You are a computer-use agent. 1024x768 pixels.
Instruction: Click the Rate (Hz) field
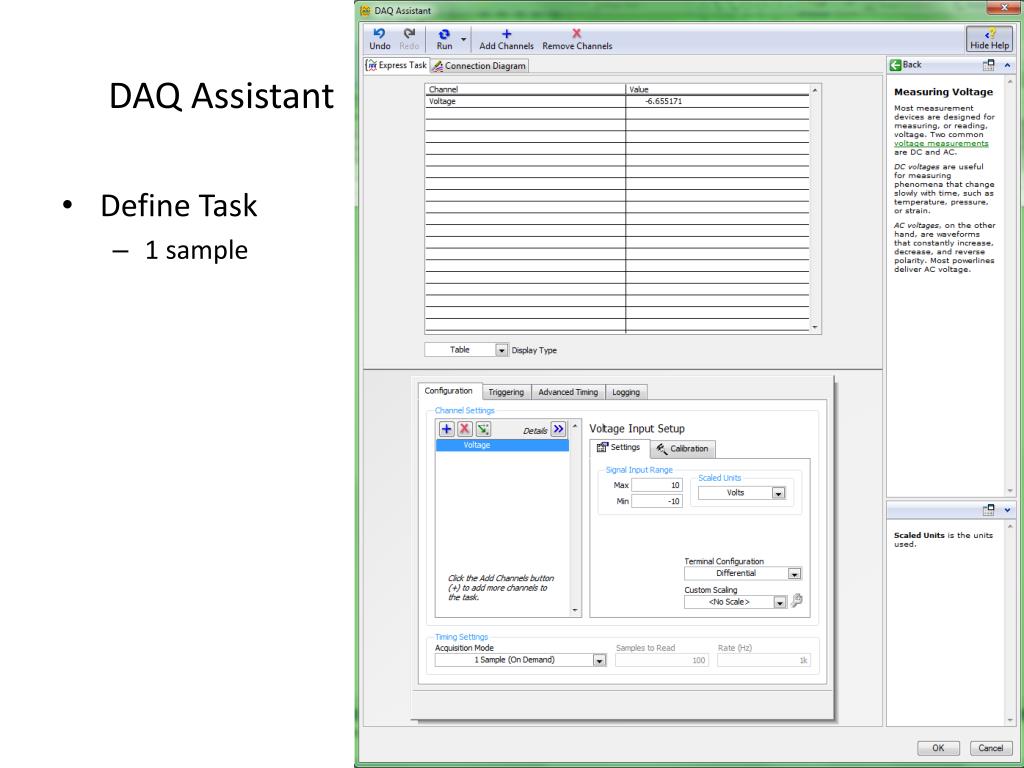(763, 660)
